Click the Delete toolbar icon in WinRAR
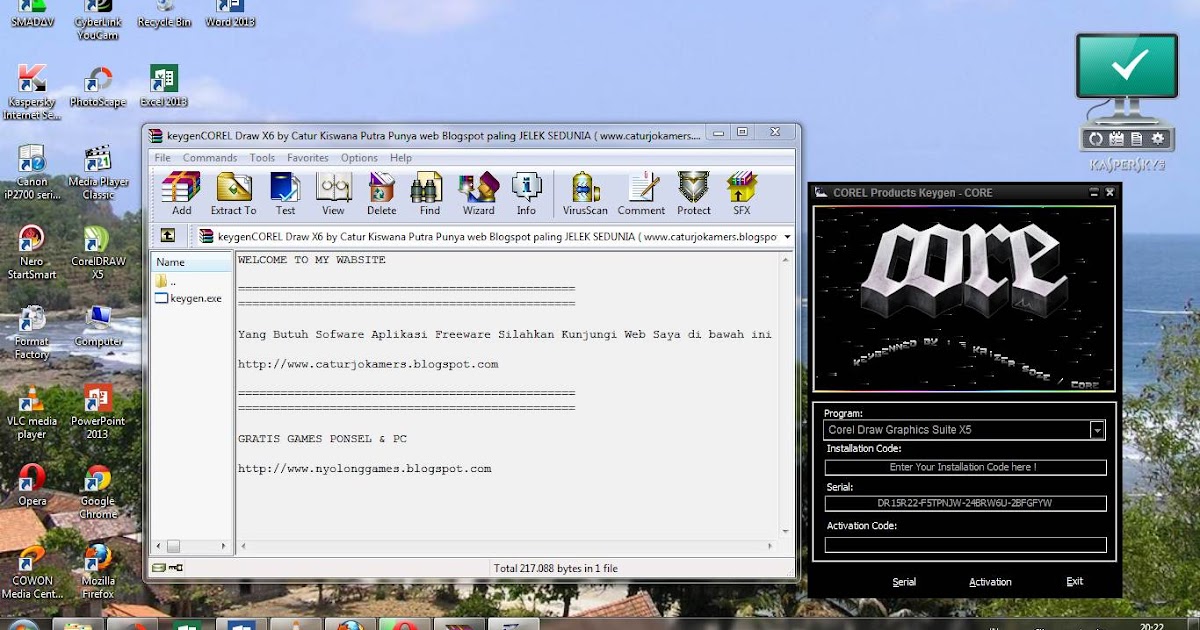This screenshot has width=1200, height=630. 381,194
